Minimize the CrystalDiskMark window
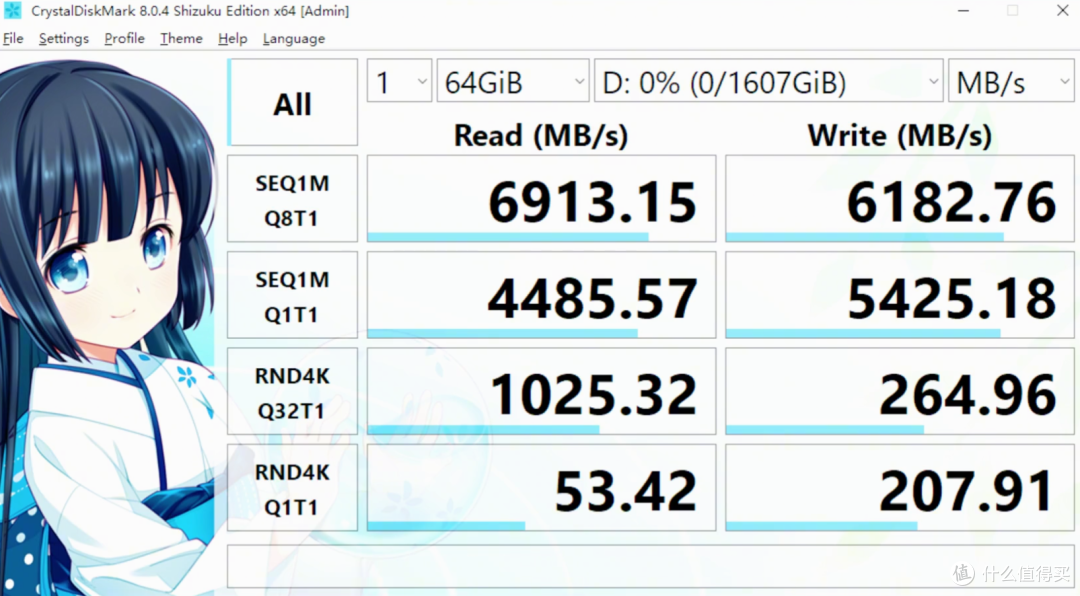 pyautogui.click(x=964, y=11)
